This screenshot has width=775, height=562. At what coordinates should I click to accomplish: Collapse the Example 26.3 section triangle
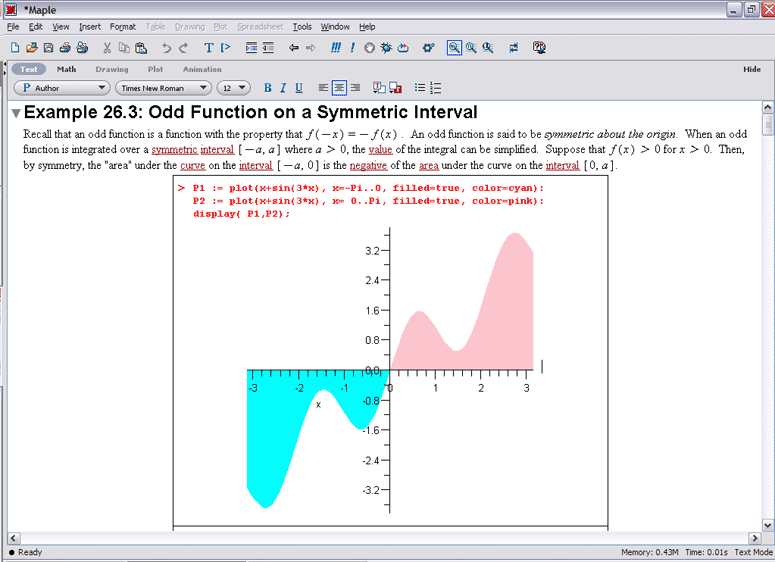pyautogui.click(x=16, y=113)
